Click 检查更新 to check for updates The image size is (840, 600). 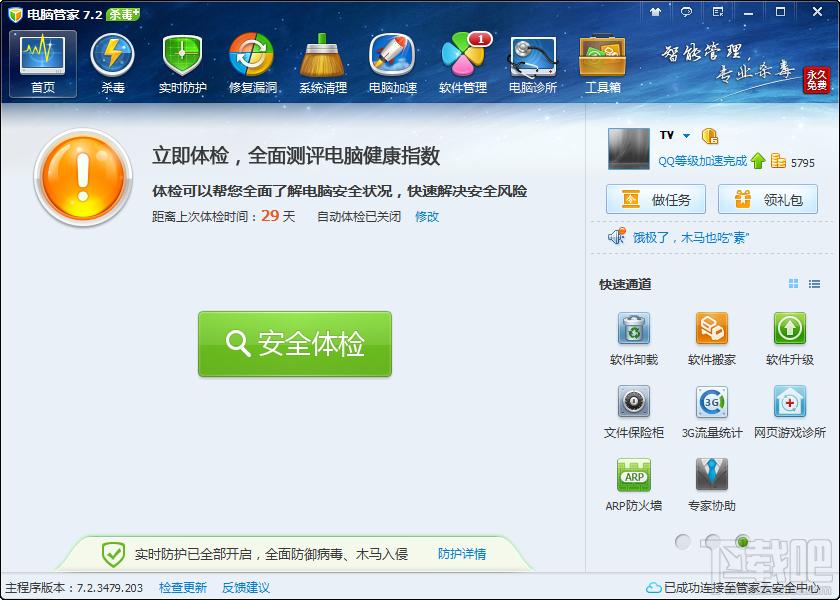click(183, 588)
